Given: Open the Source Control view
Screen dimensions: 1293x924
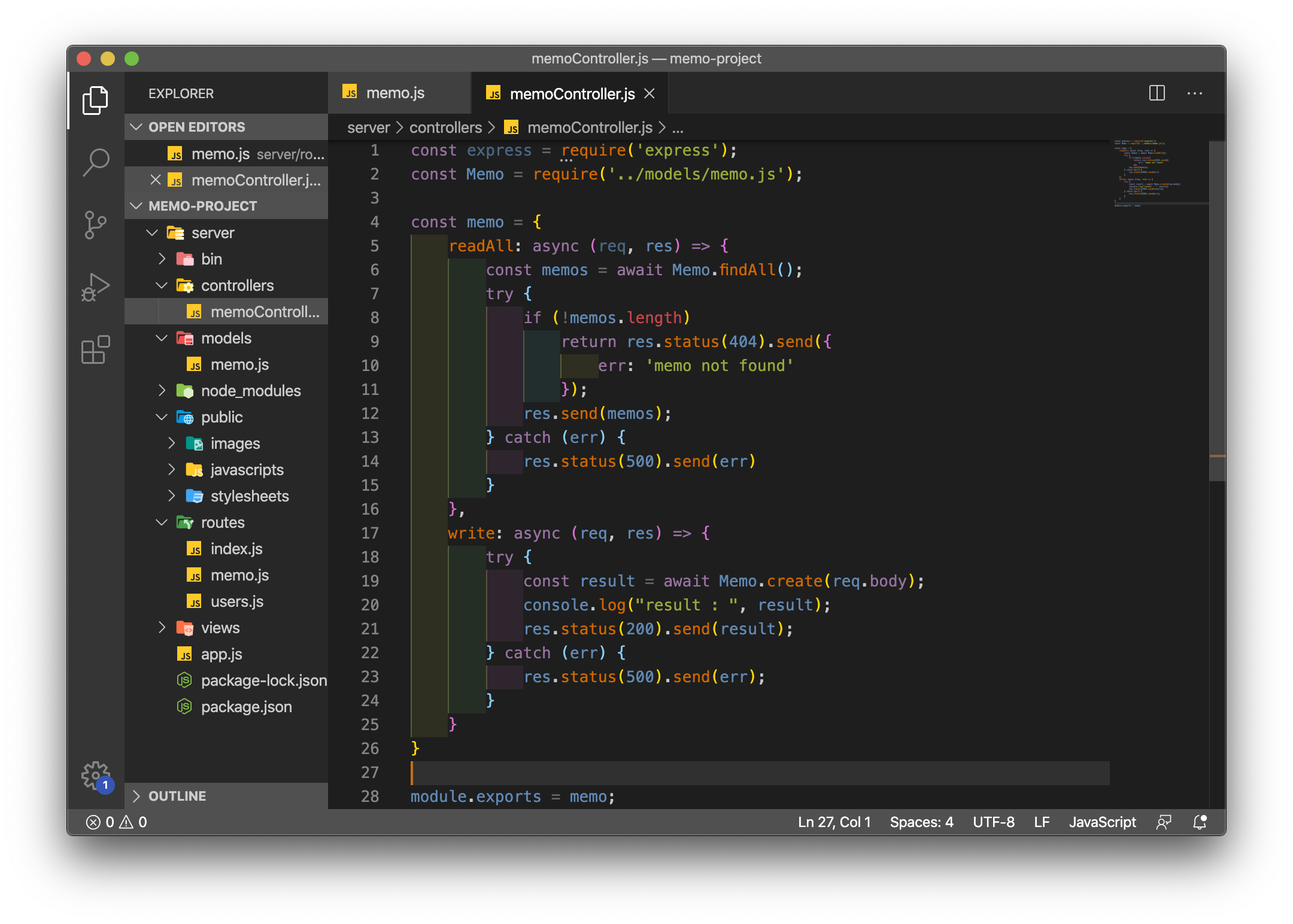Looking at the screenshot, I should tap(96, 225).
